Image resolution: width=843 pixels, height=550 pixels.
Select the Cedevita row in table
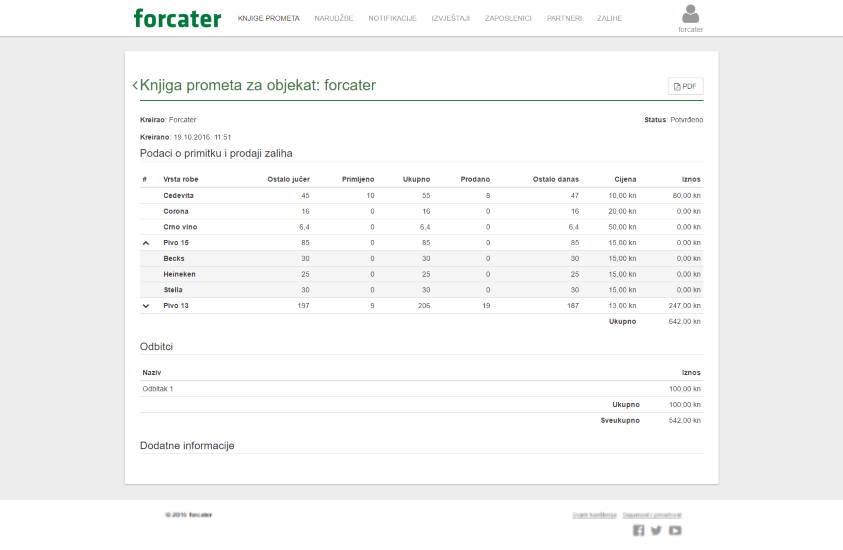pyautogui.click(x=180, y=196)
